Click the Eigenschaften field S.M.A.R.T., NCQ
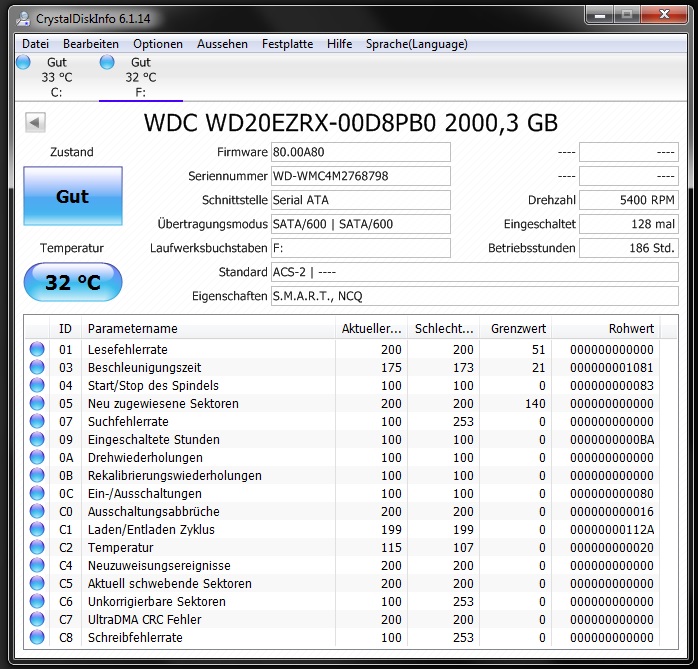This screenshot has height=669, width=698. (x=475, y=296)
